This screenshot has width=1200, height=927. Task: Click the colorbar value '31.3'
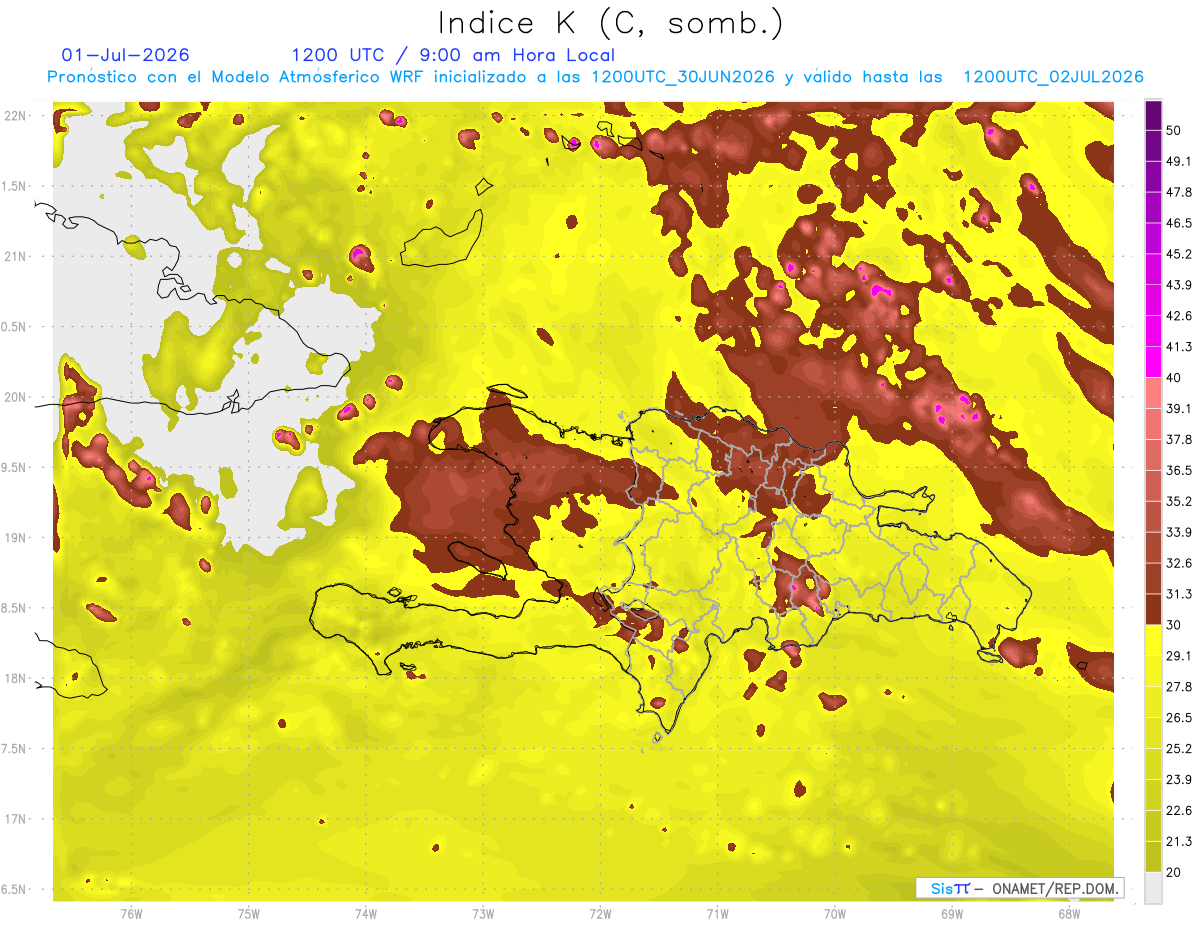1179,594
